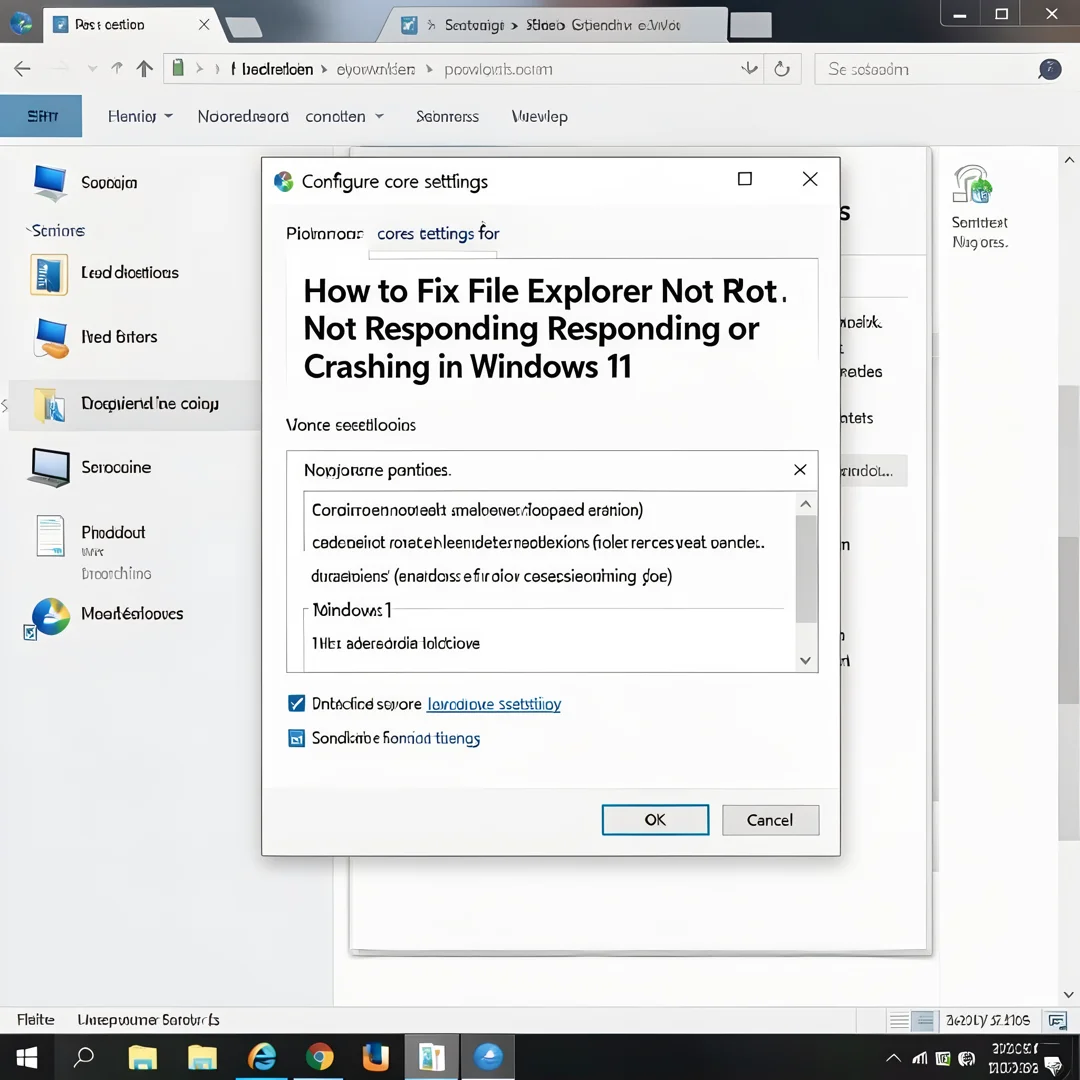Switch to the 'Seotenign' second tab
The image size is (1080, 1080).
pyautogui.click(x=551, y=25)
